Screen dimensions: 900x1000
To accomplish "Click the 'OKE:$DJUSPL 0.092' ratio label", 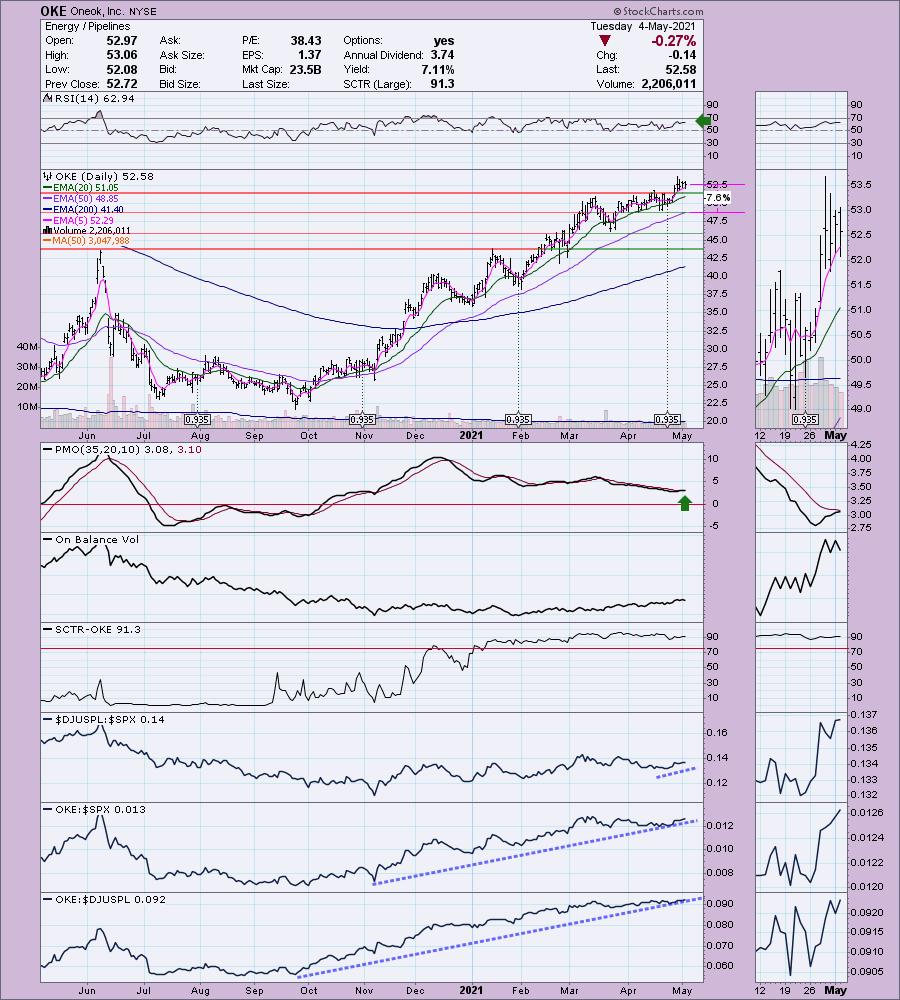I will [x=110, y=899].
